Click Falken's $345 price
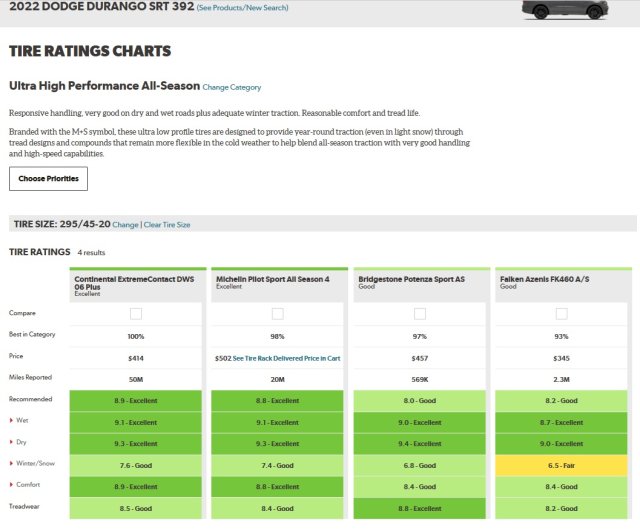The image size is (640, 531). pos(561,358)
